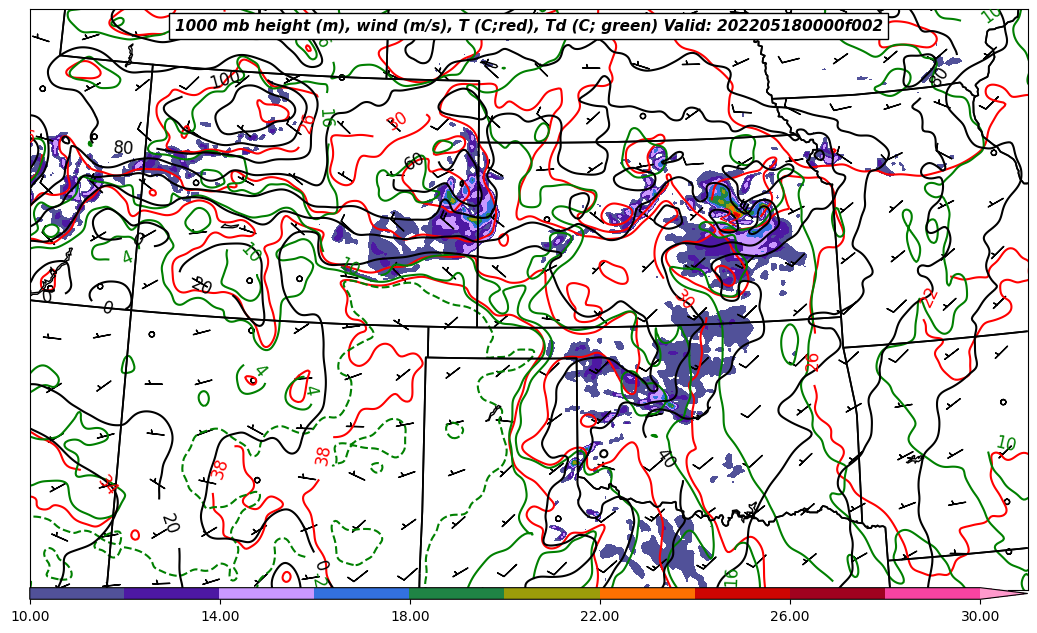Click the 18.00 colorbar tick label
Viewport: 1037px width, 633px height.
(410, 616)
